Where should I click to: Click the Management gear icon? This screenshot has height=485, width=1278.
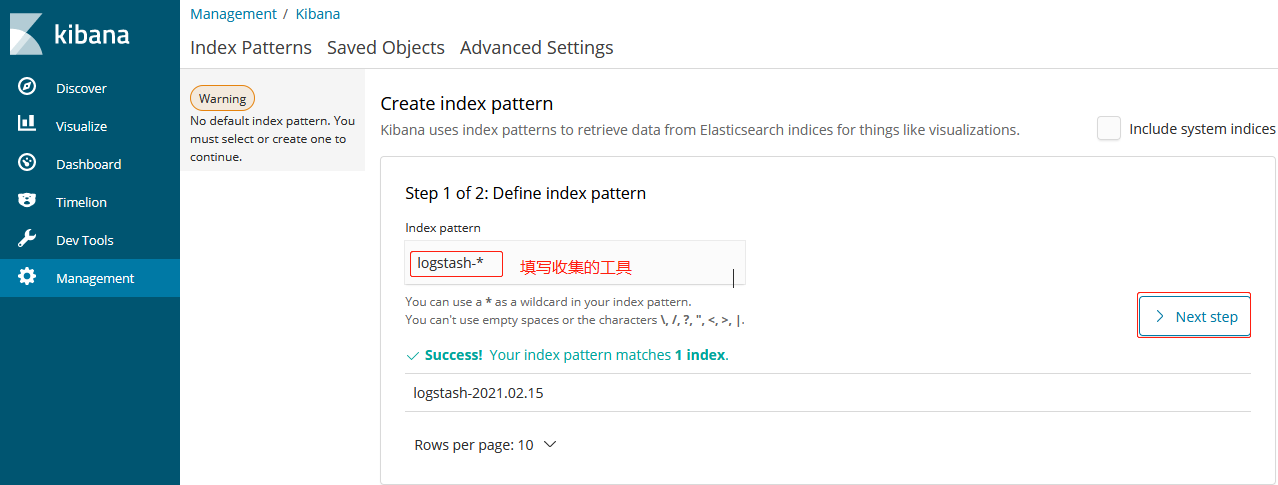pyautogui.click(x=27, y=277)
